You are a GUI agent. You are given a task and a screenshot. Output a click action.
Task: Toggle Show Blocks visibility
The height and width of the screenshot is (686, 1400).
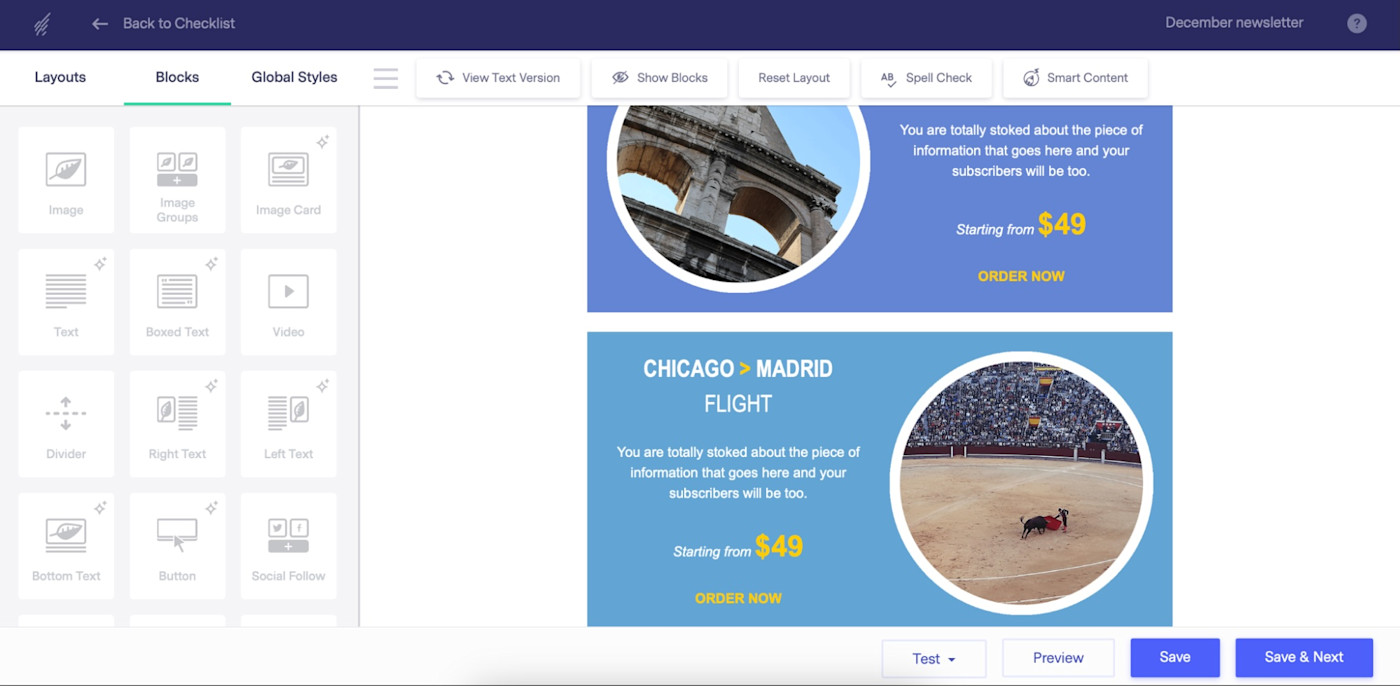660,78
